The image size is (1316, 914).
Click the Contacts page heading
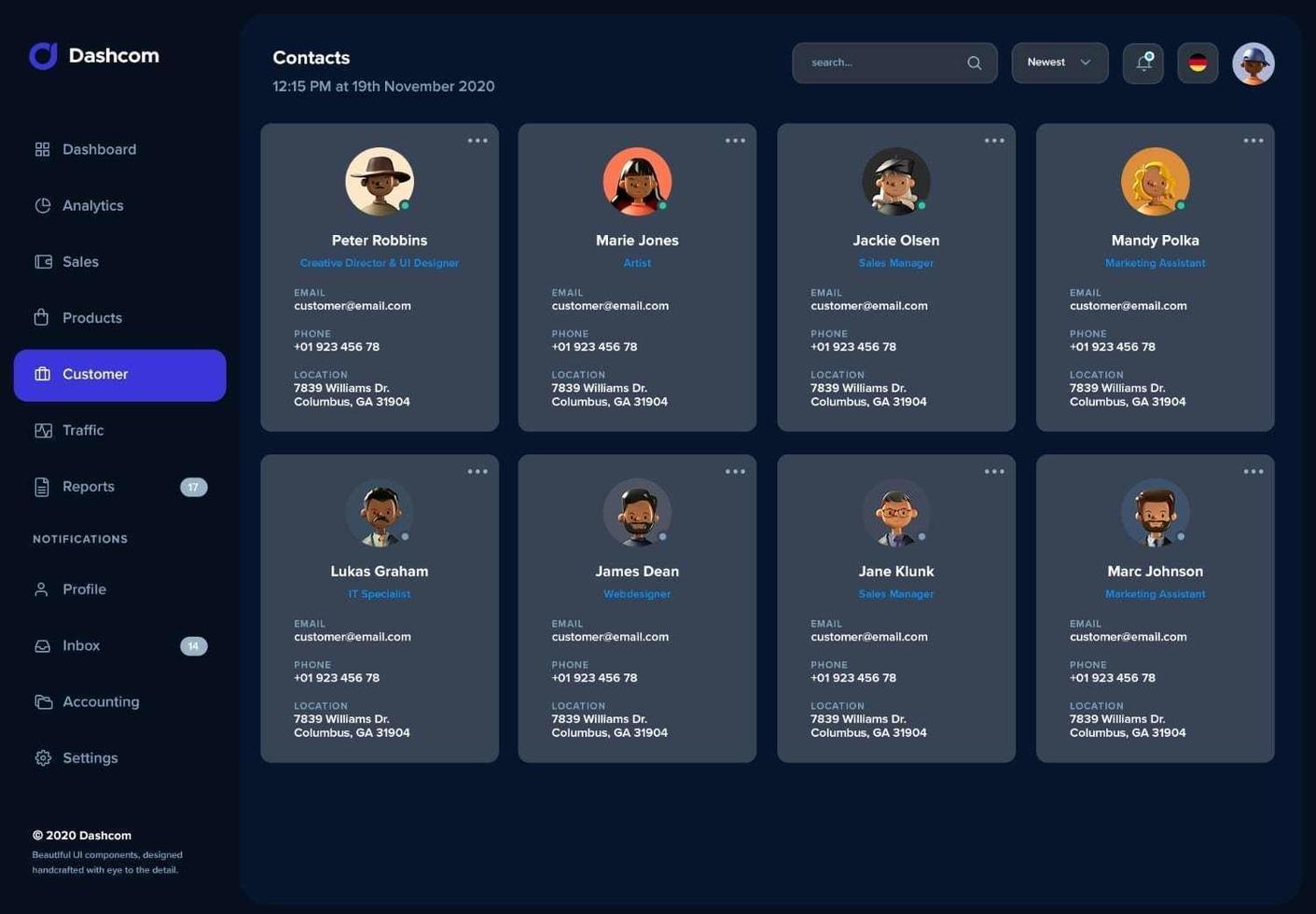(312, 58)
